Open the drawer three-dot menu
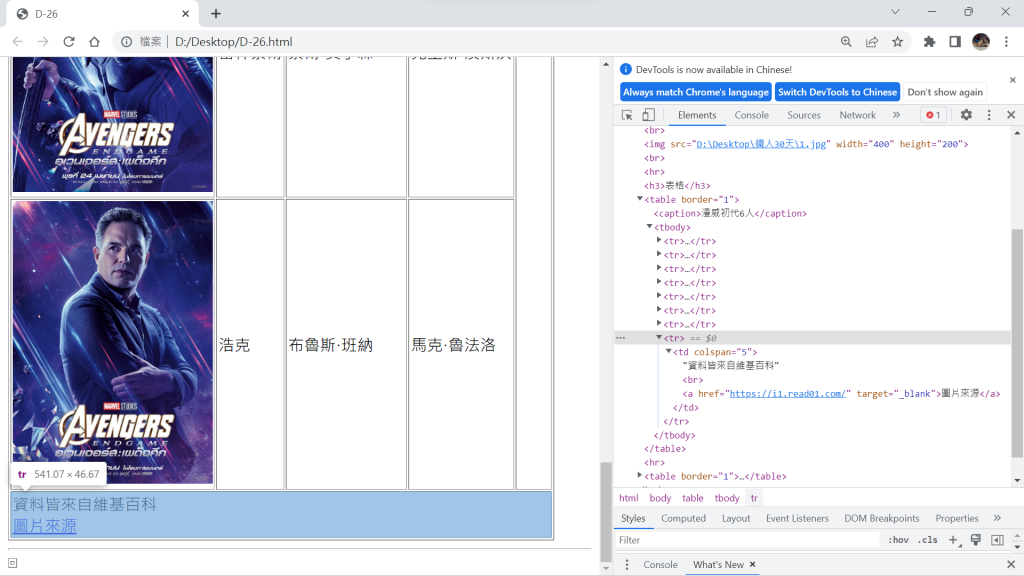 pyautogui.click(x=627, y=565)
